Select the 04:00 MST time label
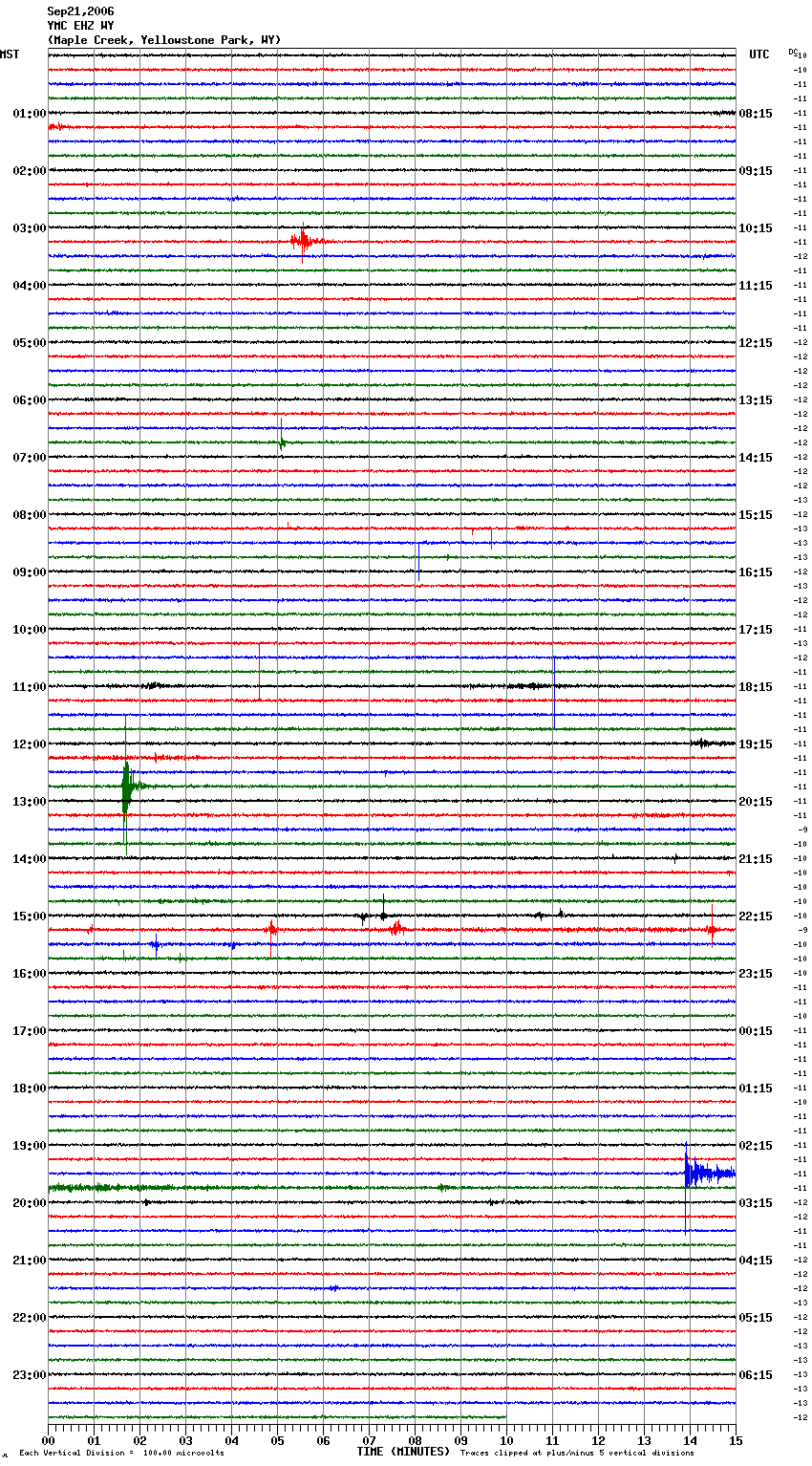Viewport: 812px width, 1466px height. [x=30, y=286]
